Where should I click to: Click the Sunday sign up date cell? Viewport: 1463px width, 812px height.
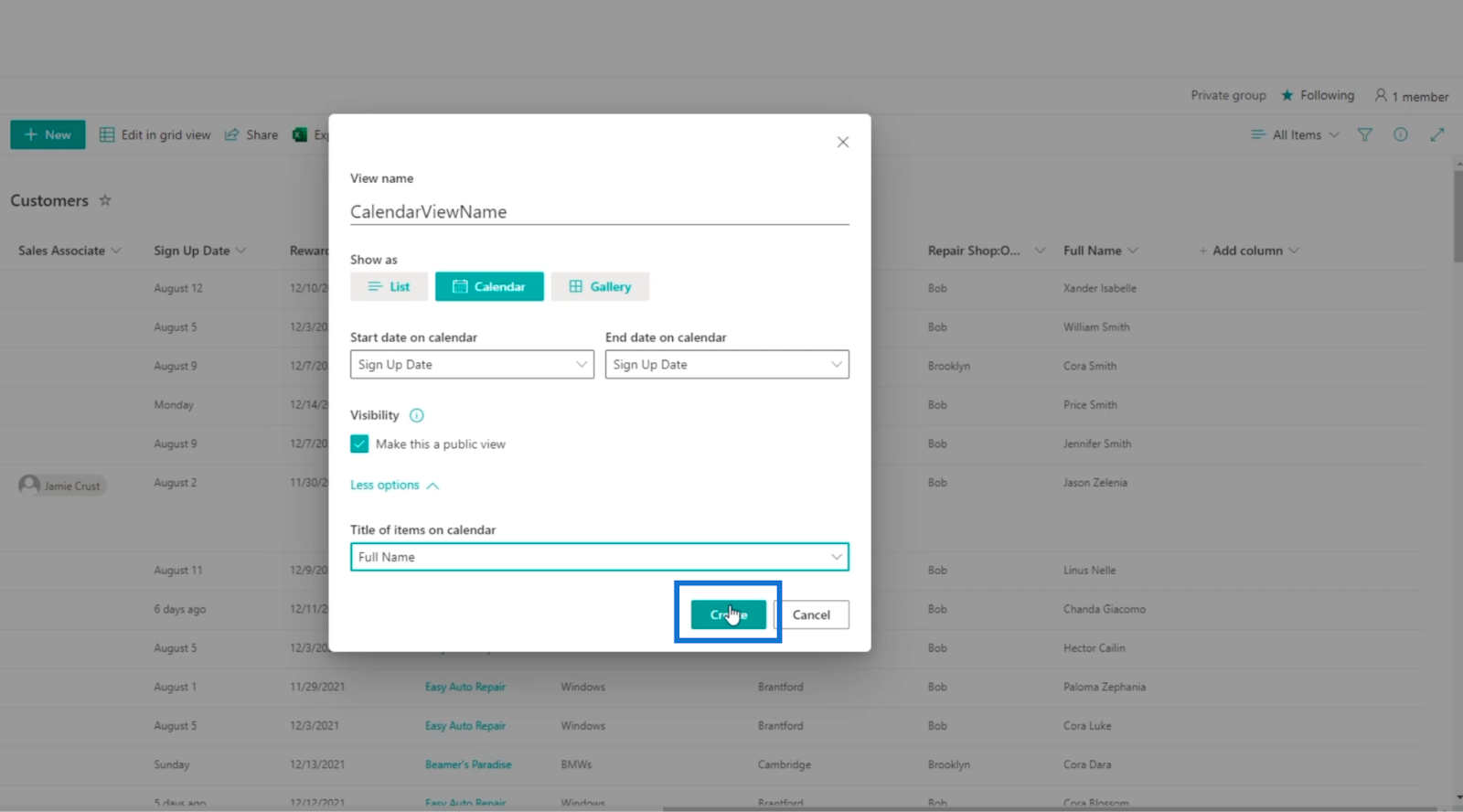172,764
